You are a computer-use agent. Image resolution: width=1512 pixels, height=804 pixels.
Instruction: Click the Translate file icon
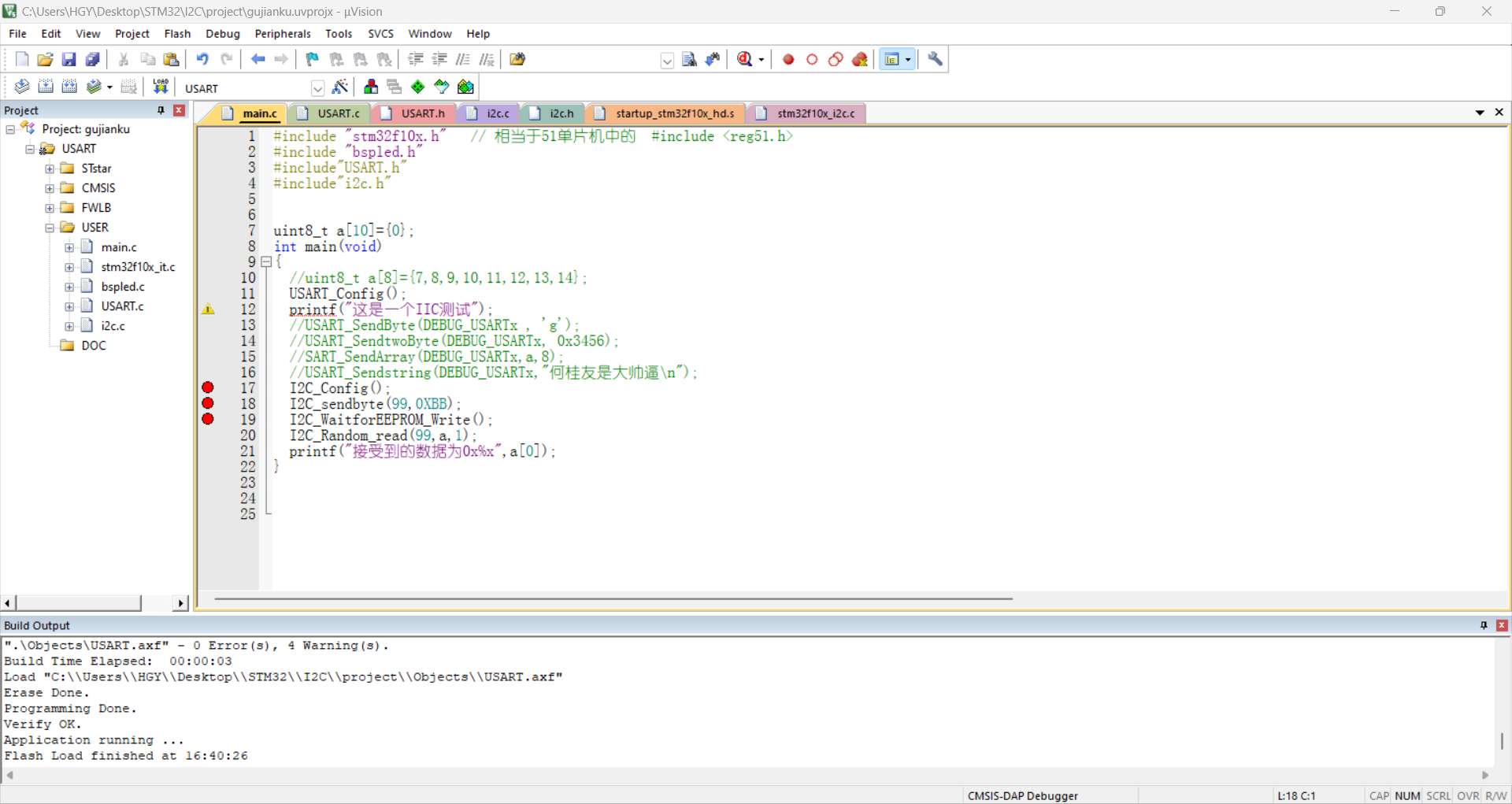tap(22, 87)
